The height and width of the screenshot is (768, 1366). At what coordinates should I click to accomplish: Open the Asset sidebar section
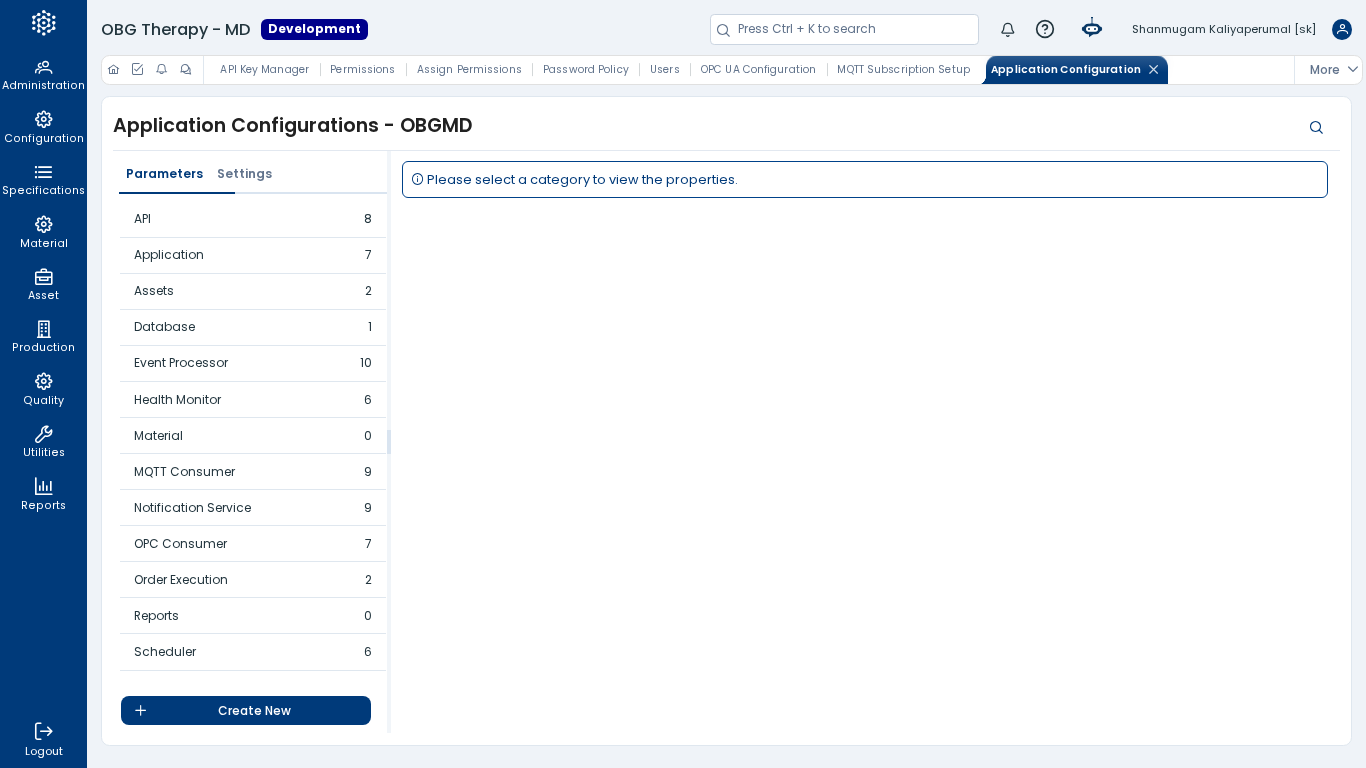click(x=43, y=285)
